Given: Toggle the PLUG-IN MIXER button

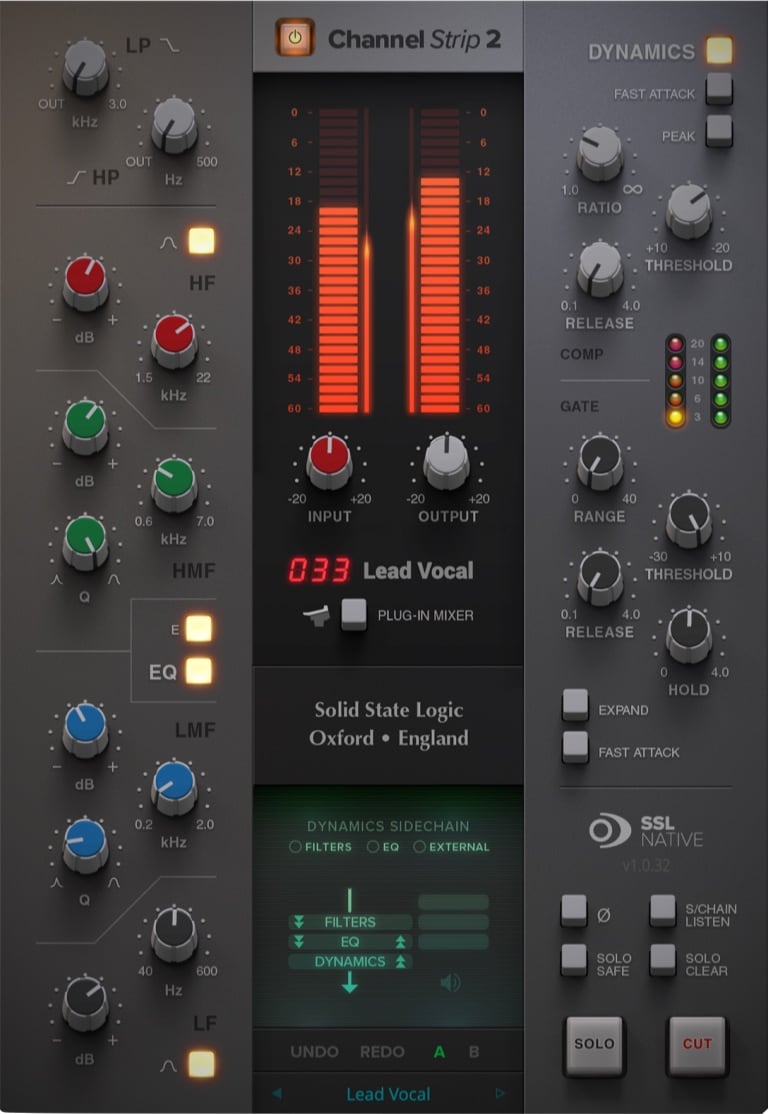Looking at the screenshot, I should tap(354, 615).
